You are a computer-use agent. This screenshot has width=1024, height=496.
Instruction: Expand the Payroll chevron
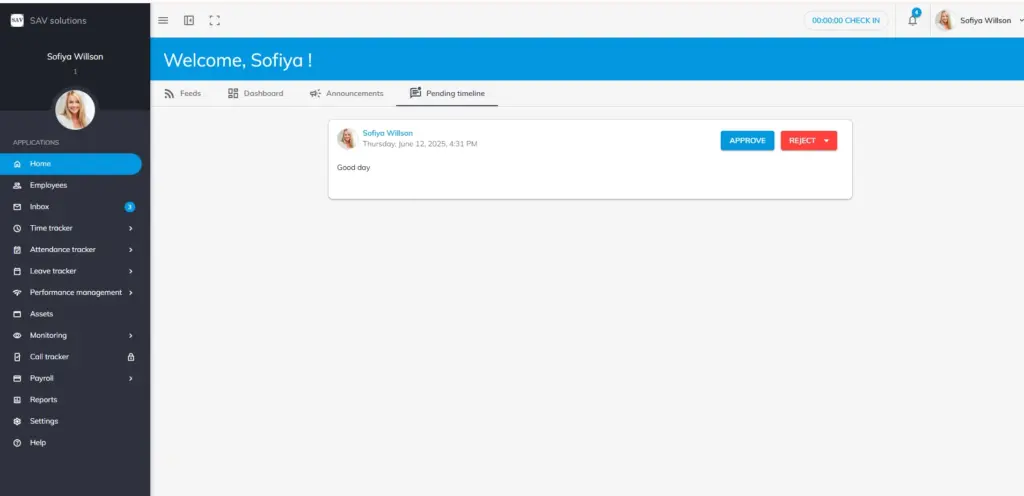click(x=131, y=379)
